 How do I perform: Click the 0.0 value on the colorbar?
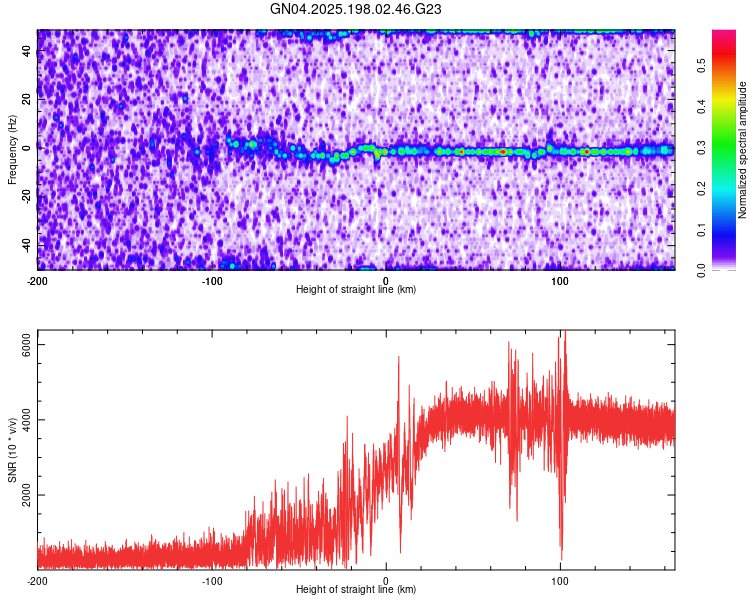pyautogui.click(x=702, y=271)
